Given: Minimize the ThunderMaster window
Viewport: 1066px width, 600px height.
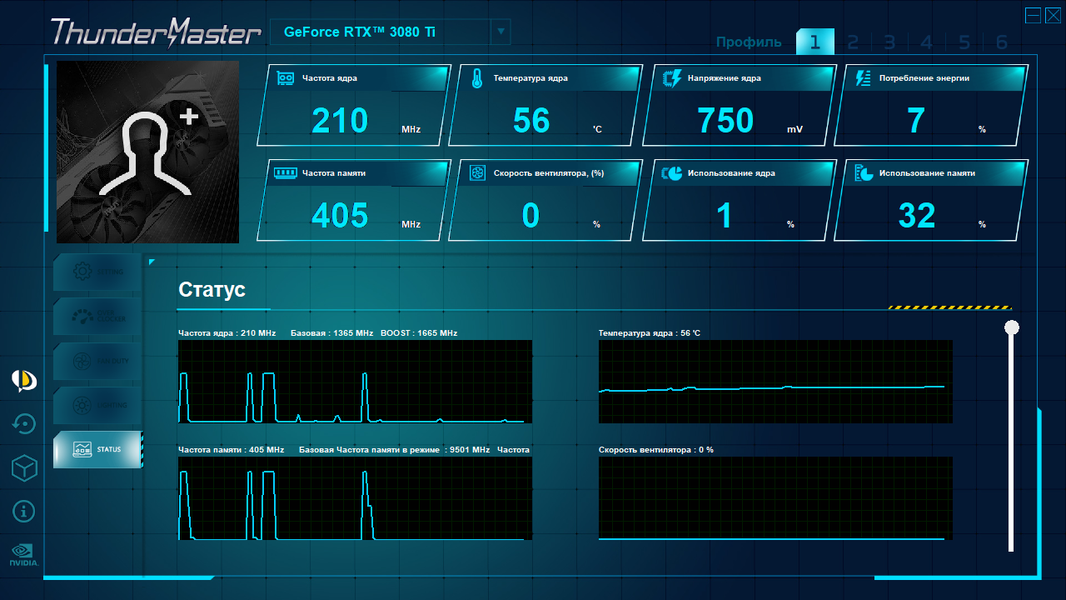Looking at the screenshot, I should pyautogui.click(x=1033, y=15).
